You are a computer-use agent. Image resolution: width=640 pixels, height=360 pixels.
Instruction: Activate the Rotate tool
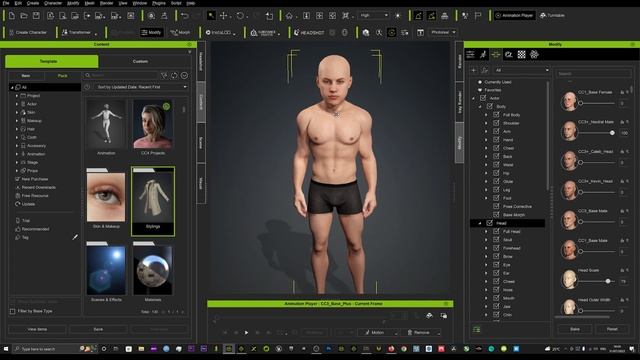pyautogui.click(x=240, y=16)
